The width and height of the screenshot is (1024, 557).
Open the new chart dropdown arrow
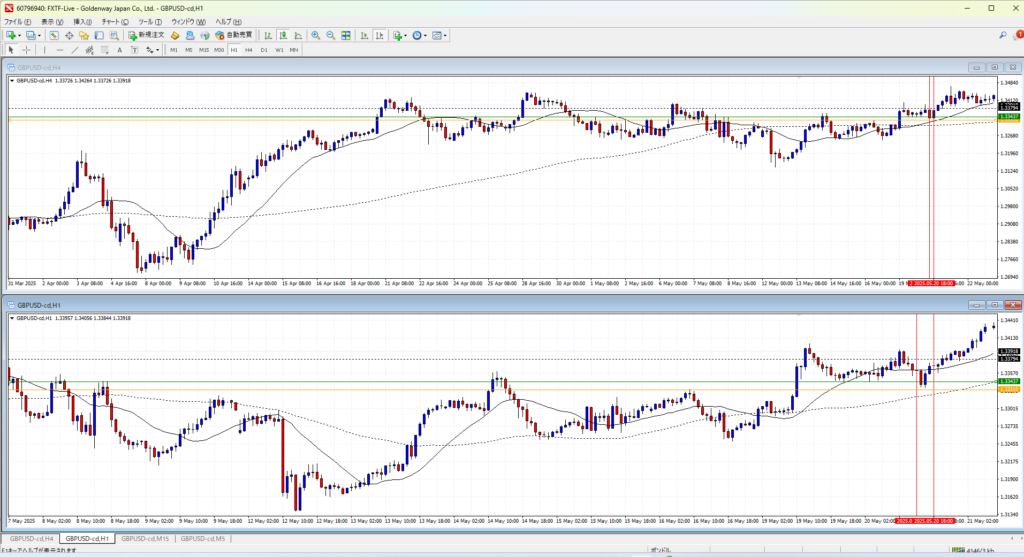19,35
